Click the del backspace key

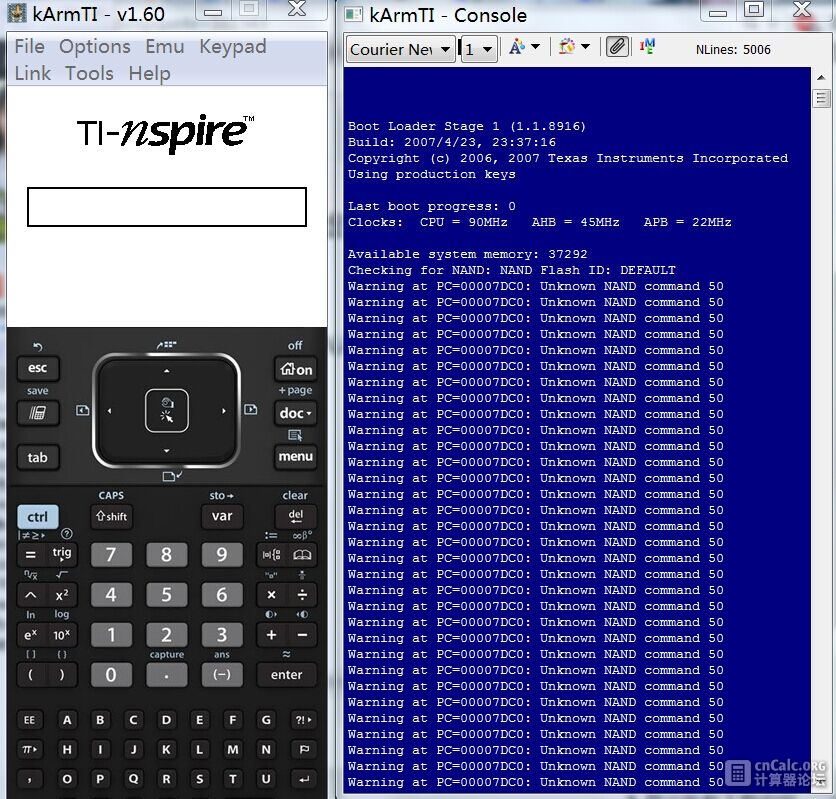(x=296, y=516)
